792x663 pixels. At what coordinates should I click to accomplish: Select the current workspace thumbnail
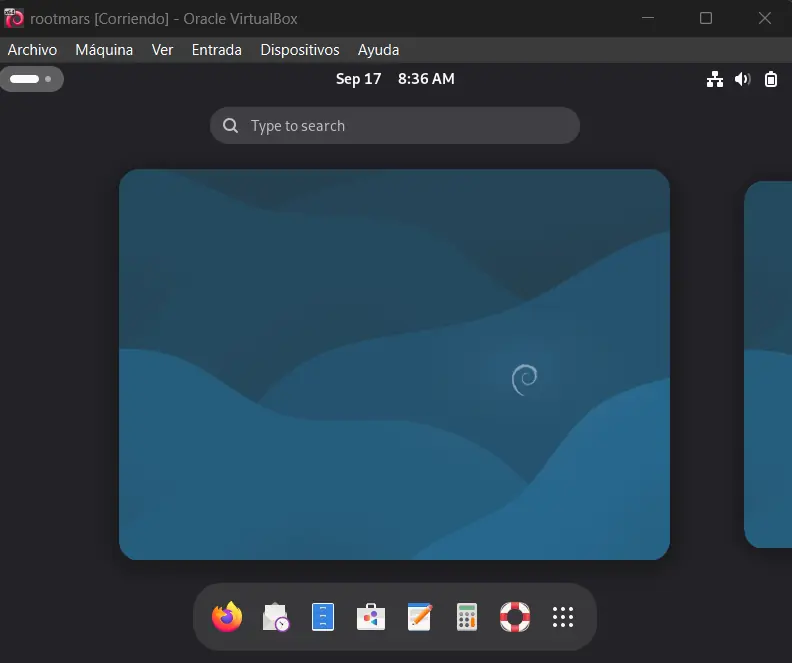tap(394, 364)
